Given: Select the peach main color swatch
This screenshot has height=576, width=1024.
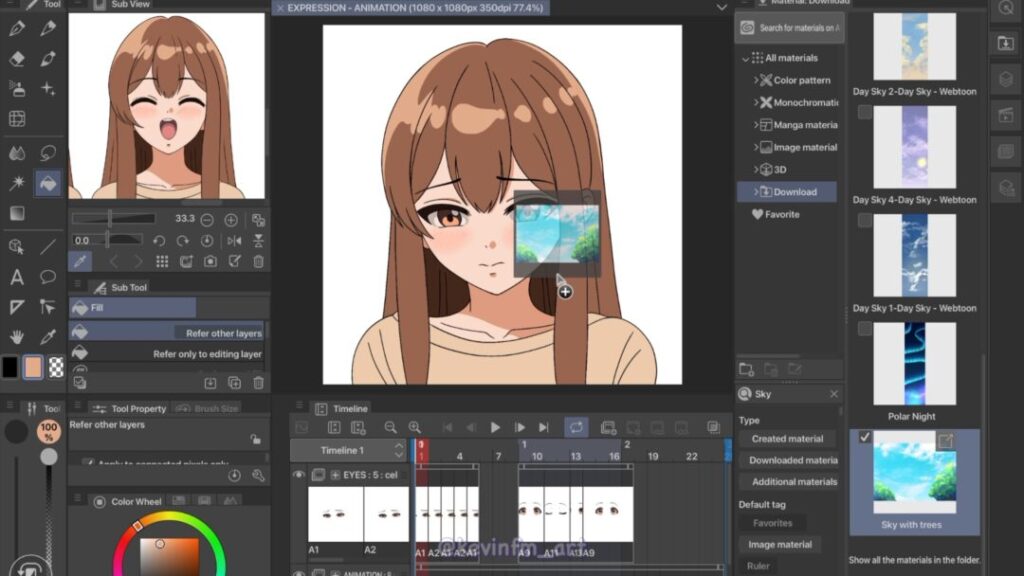Looking at the screenshot, I should point(33,367).
